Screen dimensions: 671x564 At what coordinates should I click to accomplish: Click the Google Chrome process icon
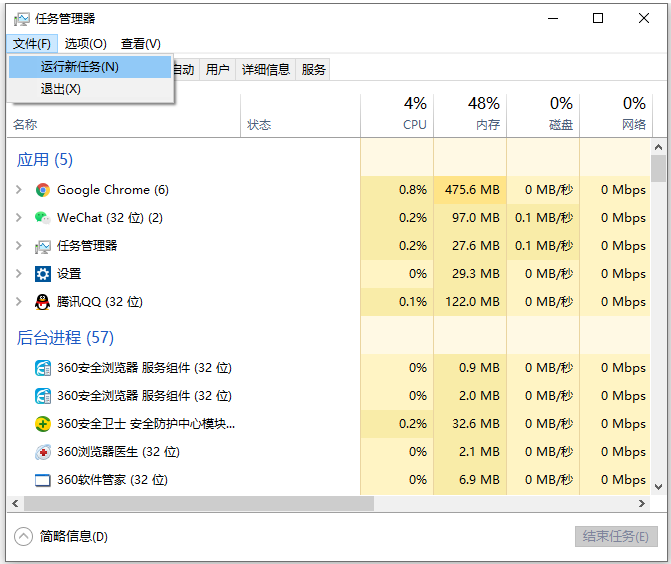[43, 190]
